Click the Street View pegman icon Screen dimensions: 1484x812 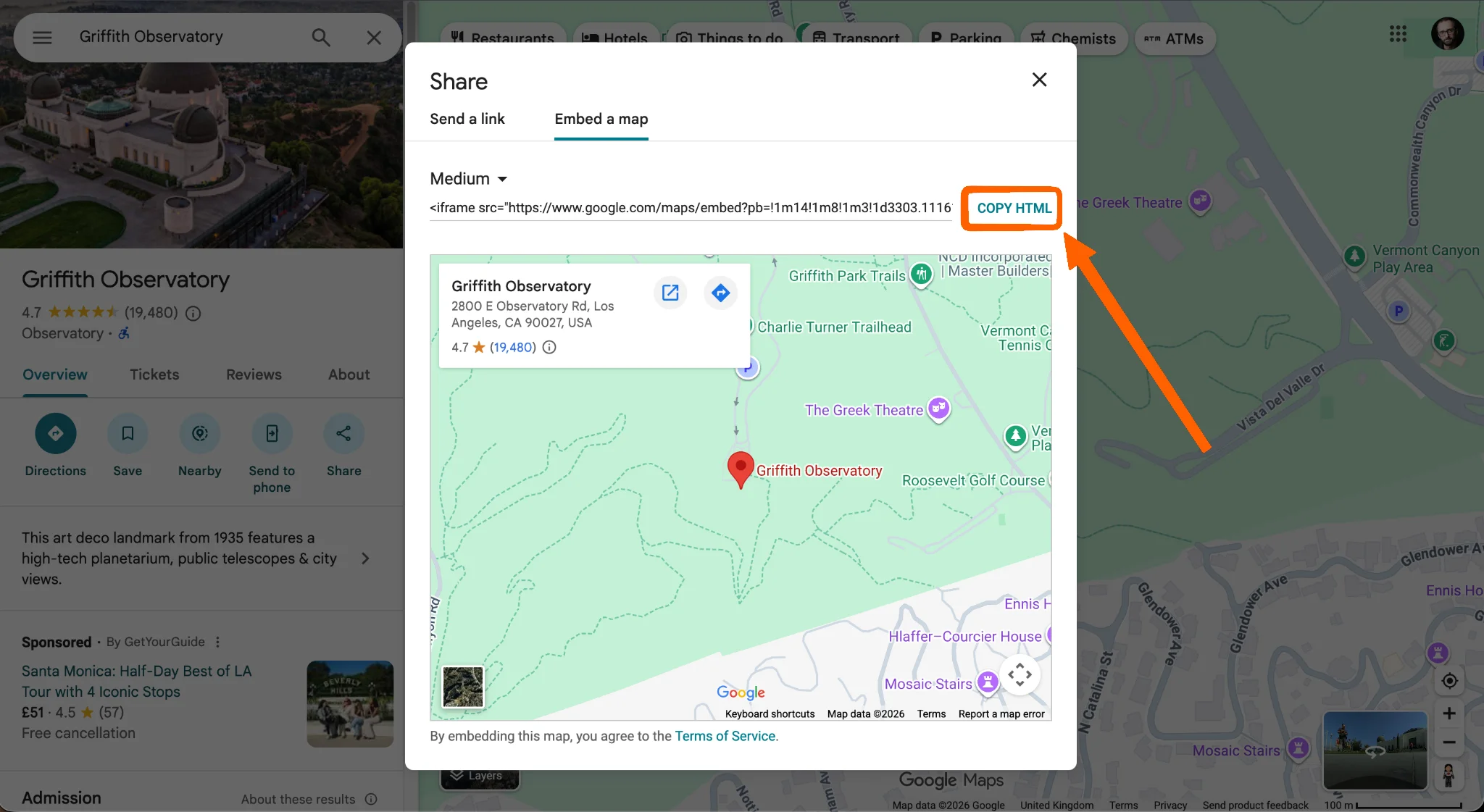[x=1448, y=775]
